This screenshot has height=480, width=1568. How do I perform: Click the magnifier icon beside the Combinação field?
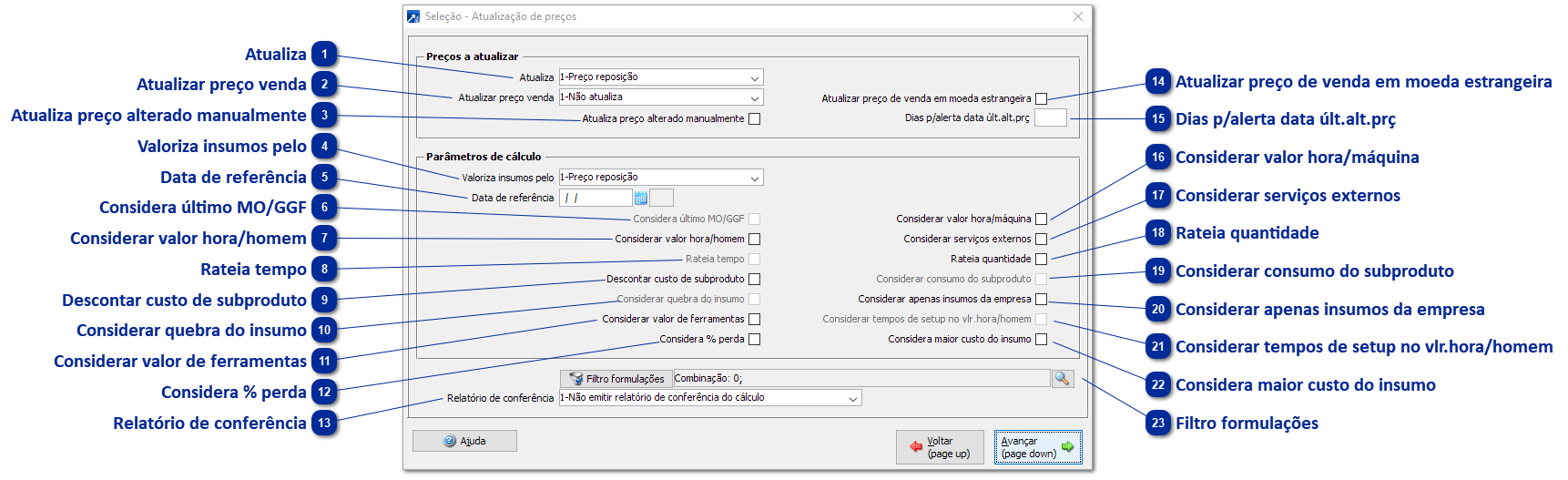[x=1062, y=378]
